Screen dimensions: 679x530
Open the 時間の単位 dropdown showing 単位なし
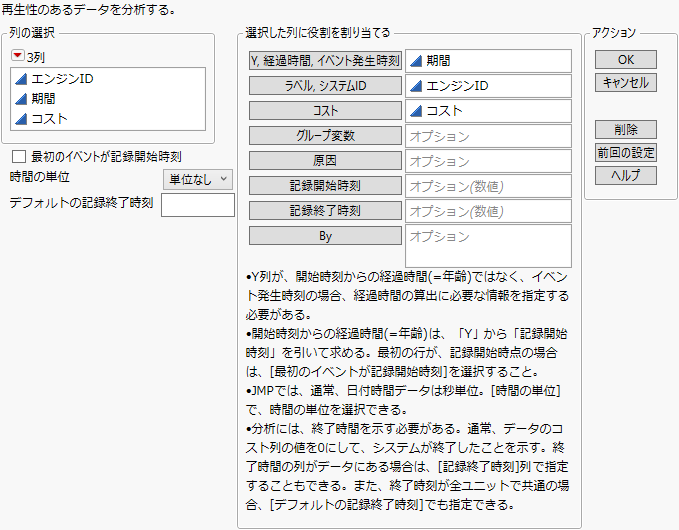tap(198, 179)
